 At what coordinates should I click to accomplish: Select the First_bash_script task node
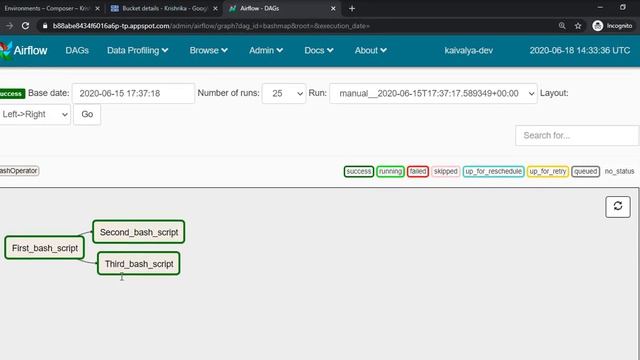(44, 248)
